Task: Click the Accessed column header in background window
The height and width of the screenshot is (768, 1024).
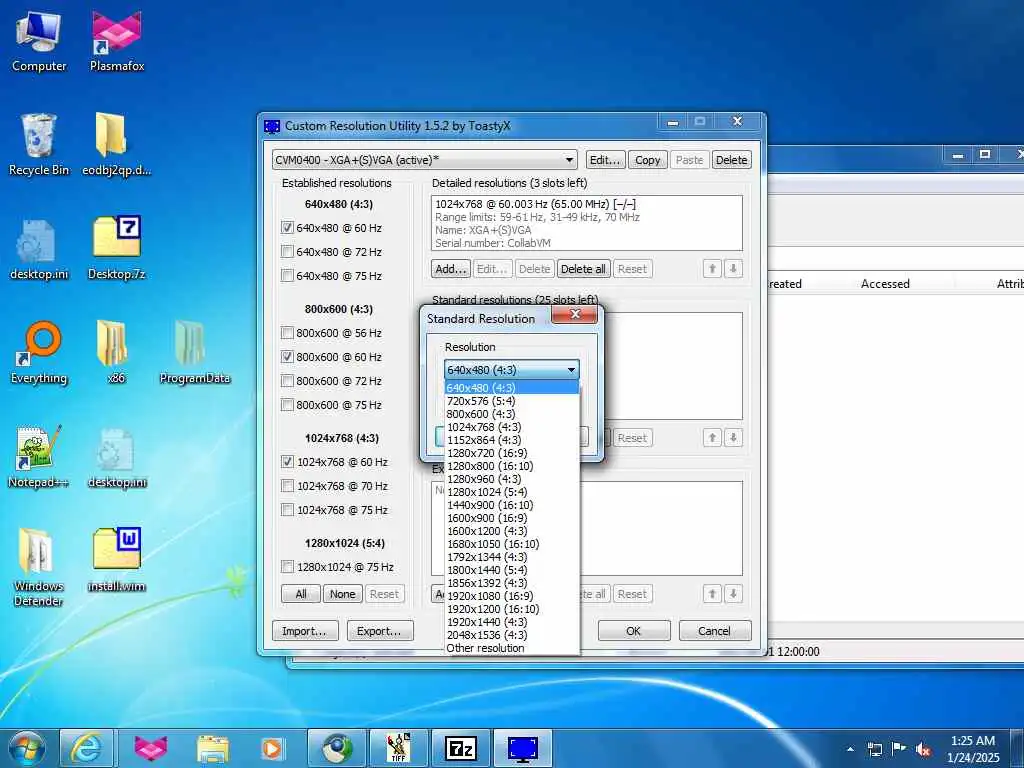Action: click(885, 283)
